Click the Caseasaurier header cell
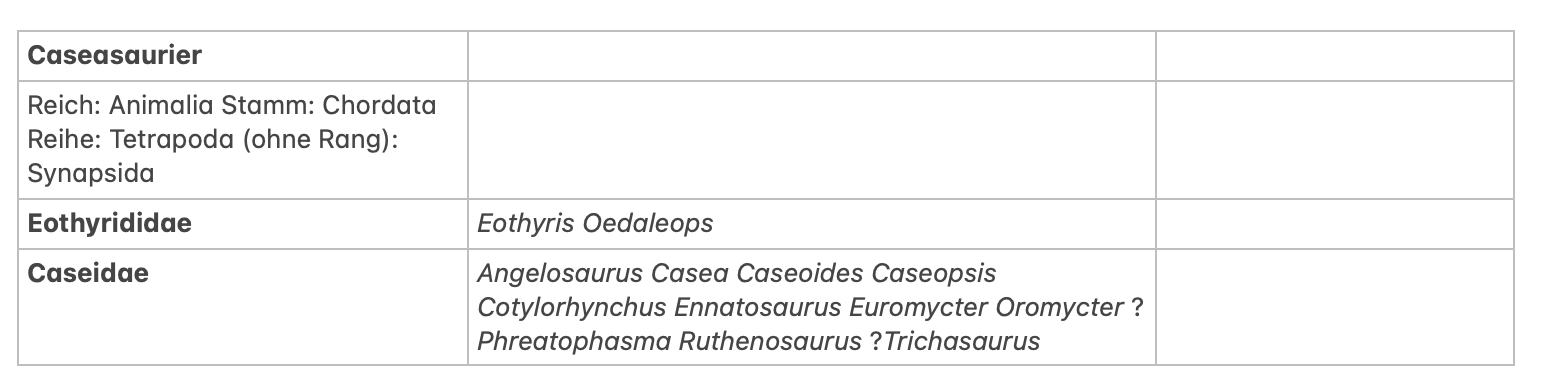 click(x=243, y=56)
